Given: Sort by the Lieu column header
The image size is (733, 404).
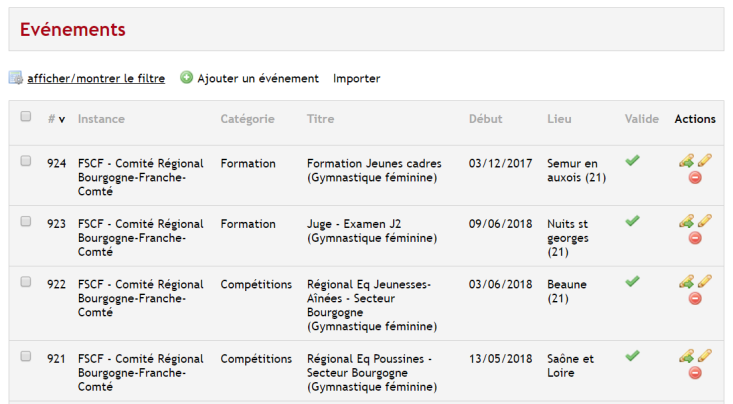Looking at the screenshot, I should point(559,119).
